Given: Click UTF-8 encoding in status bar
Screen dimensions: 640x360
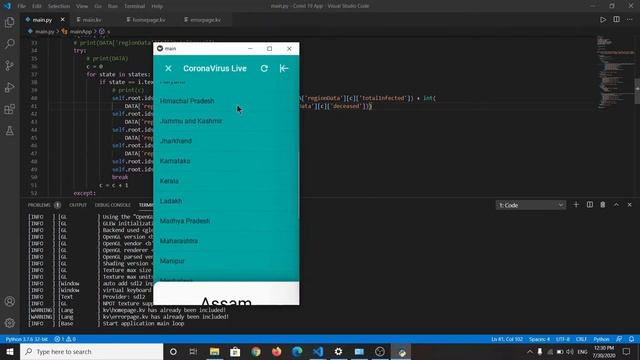Looking at the screenshot, I should [x=563, y=339].
